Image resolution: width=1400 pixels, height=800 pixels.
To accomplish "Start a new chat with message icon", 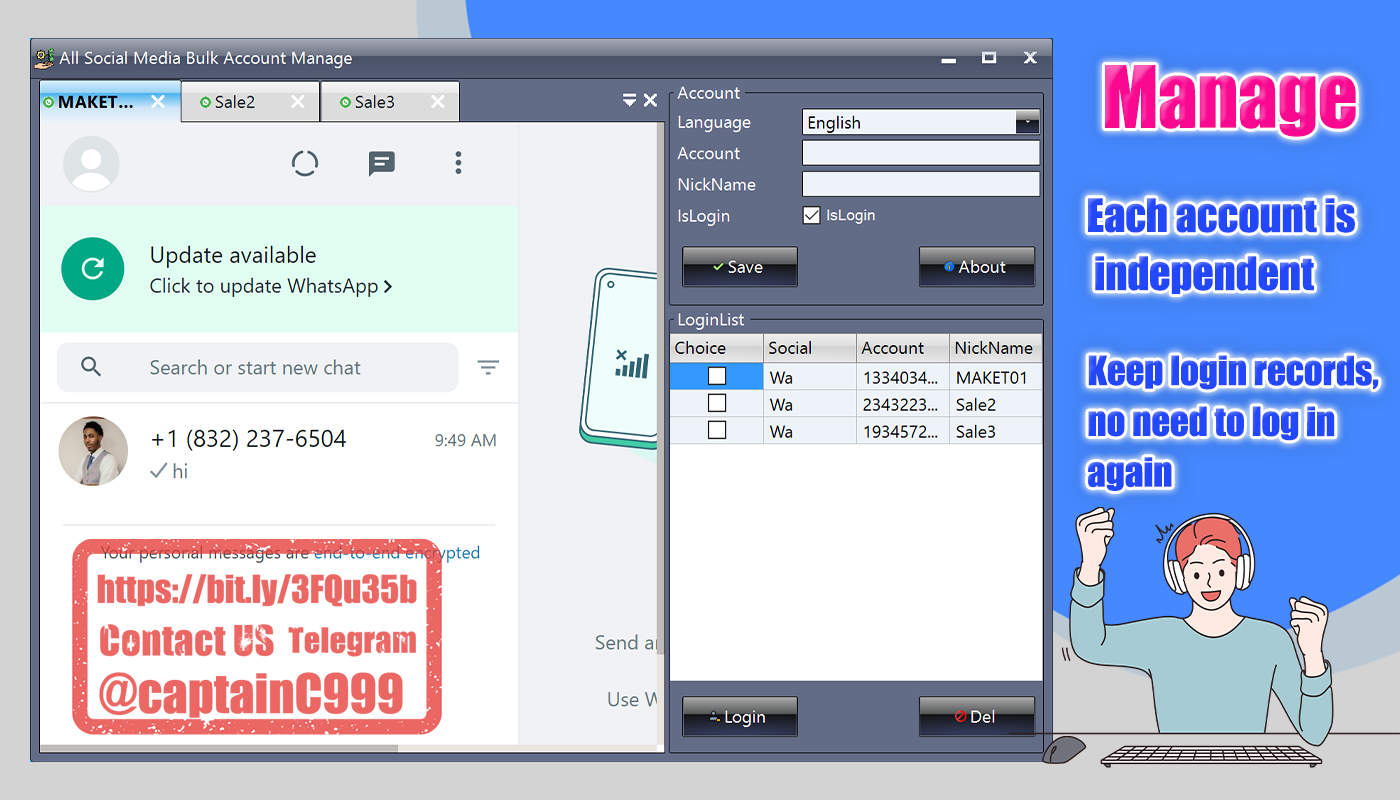I will pyautogui.click(x=382, y=164).
